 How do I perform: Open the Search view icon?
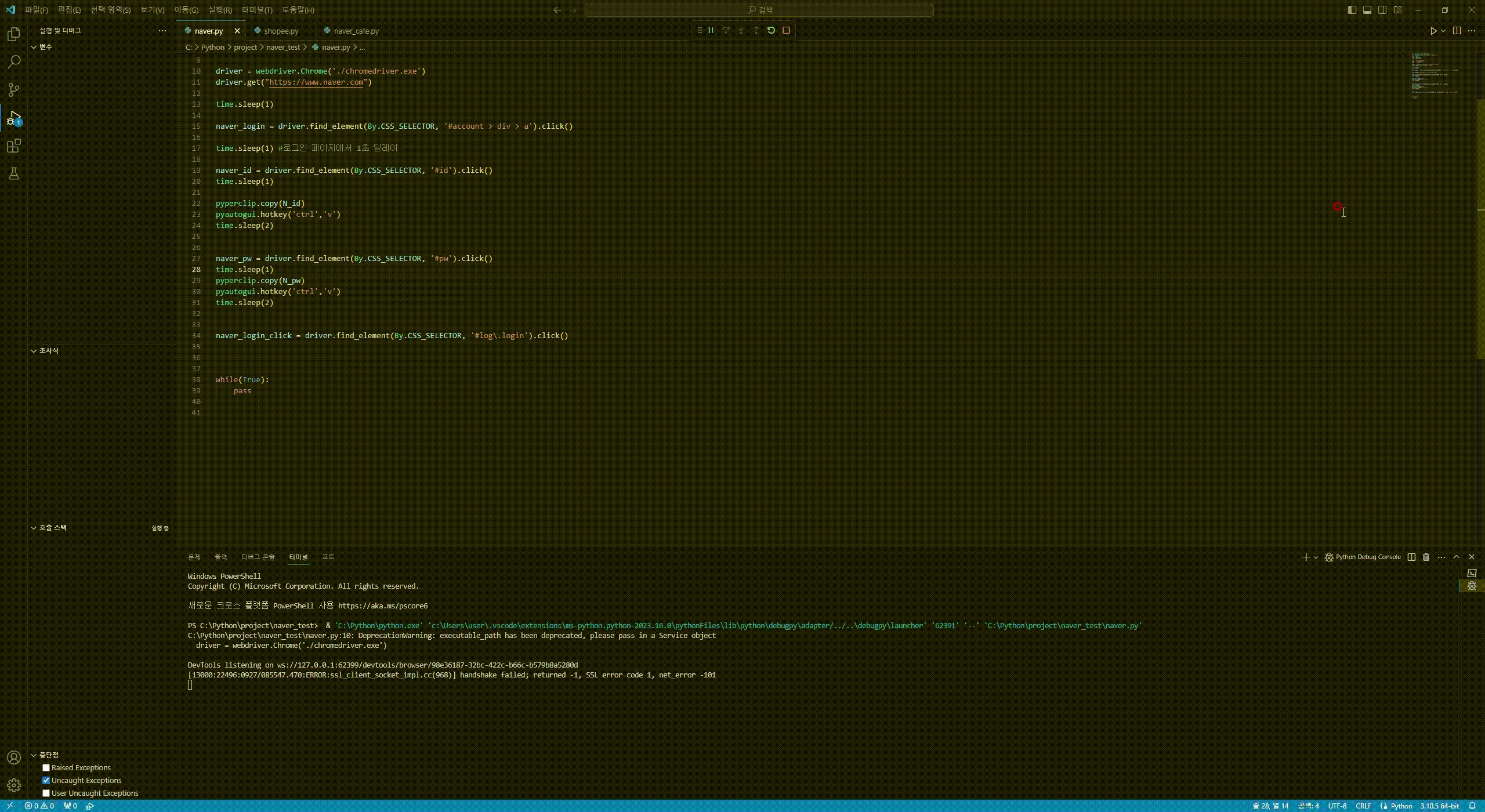pos(14,62)
